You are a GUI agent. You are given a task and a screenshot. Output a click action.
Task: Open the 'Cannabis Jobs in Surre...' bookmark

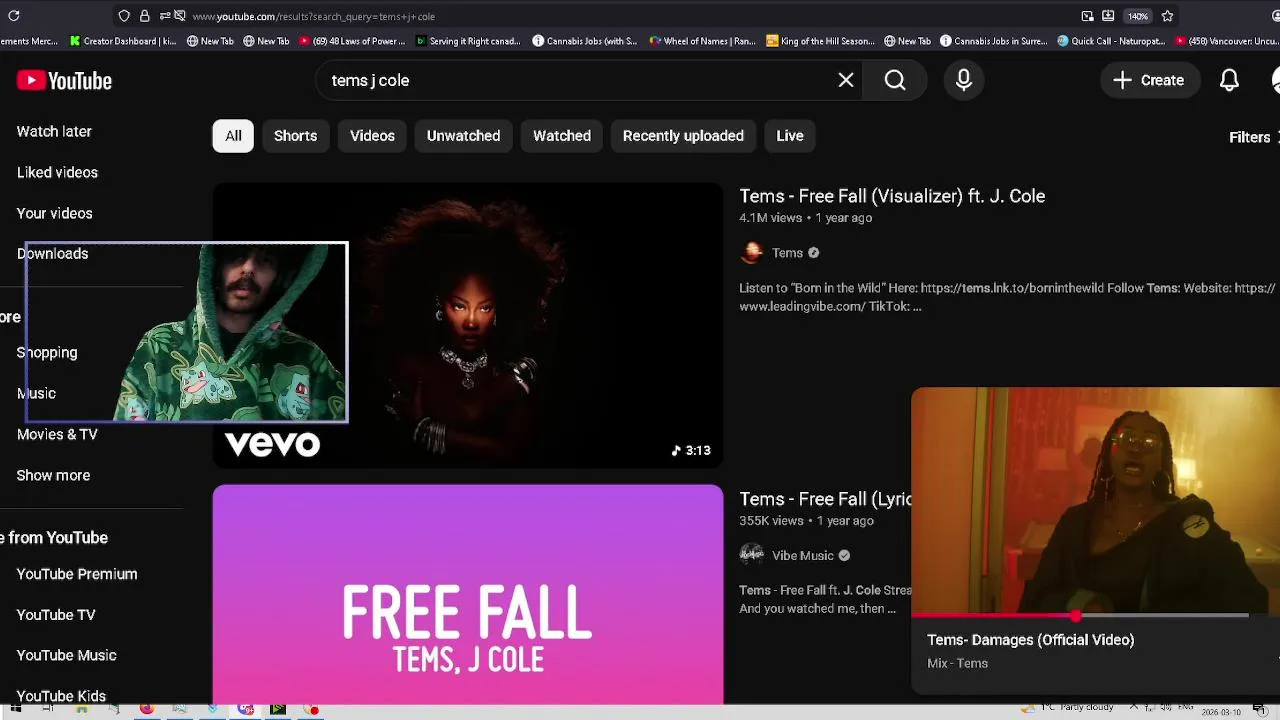[994, 41]
